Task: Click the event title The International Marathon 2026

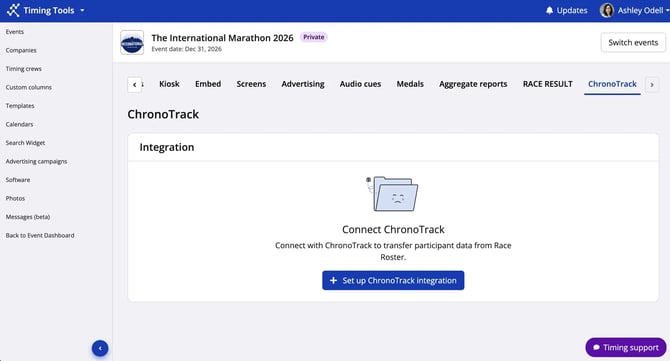Action: point(222,38)
